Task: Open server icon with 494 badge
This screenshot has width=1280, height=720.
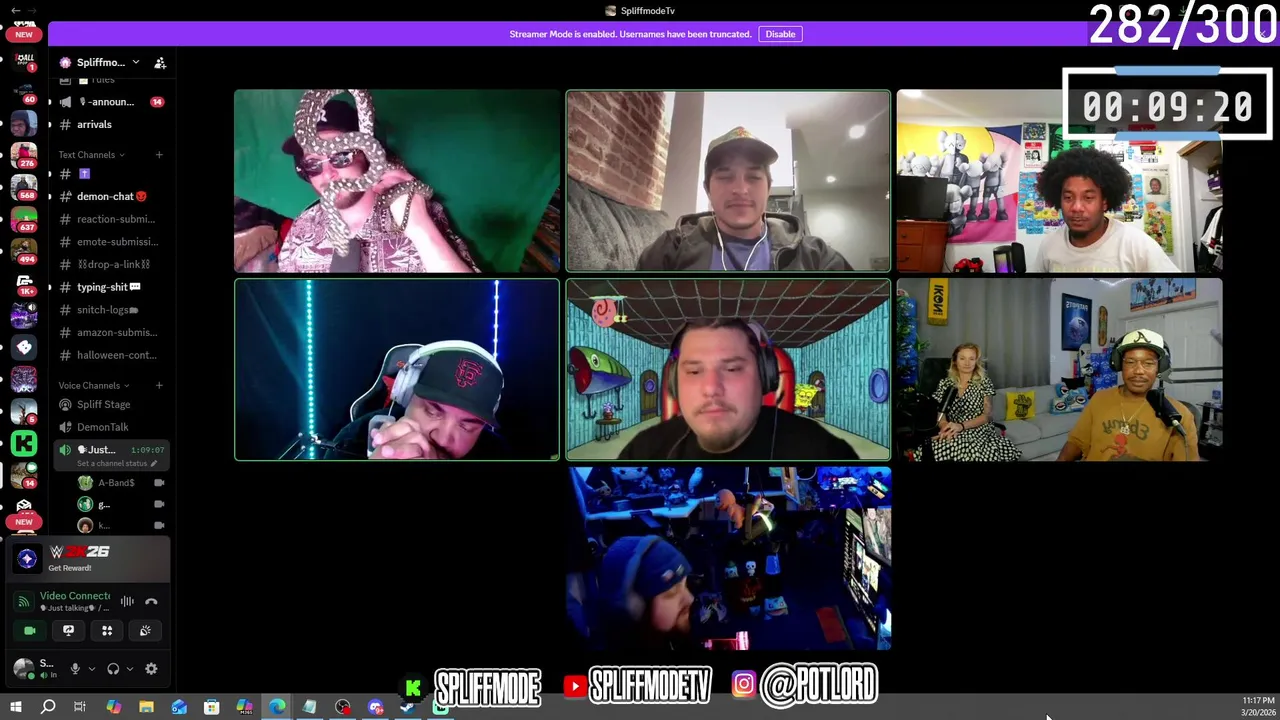Action: point(24,251)
